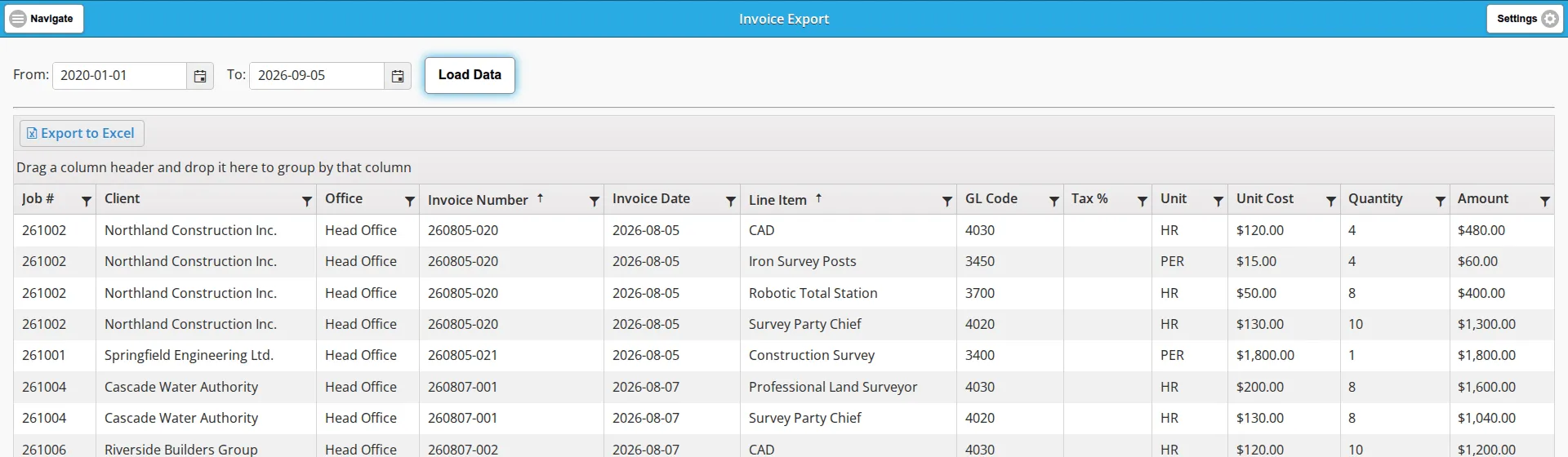Sort by Client column header
Viewport: 1568px width, 457px height.
point(122,199)
